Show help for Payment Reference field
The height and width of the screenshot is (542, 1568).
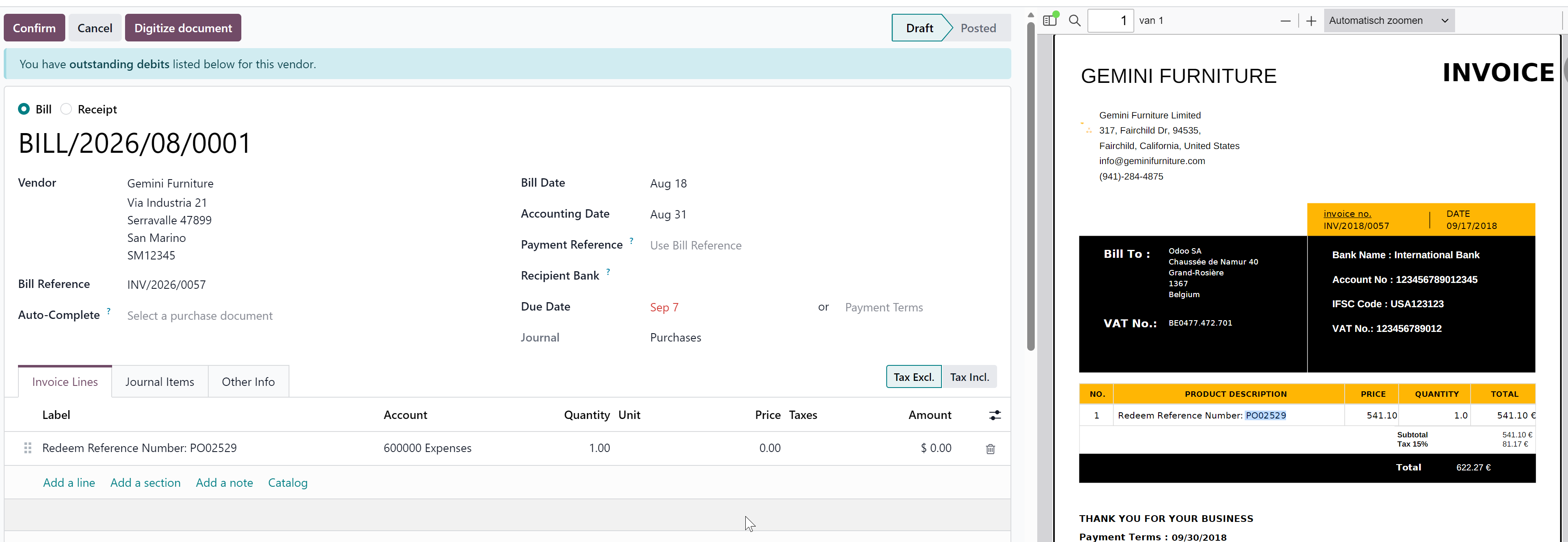pyautogui.click(x=631, y=241)
